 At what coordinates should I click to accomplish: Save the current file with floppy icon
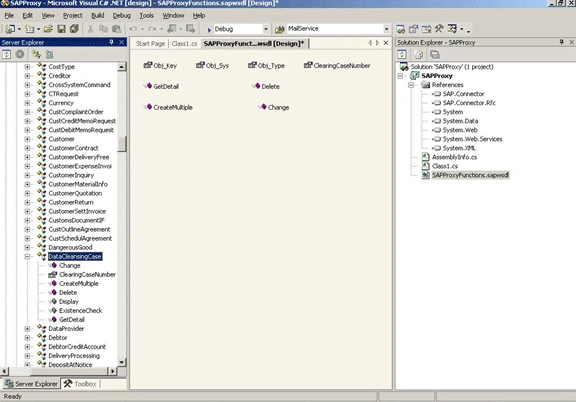(x=61, y=29)
